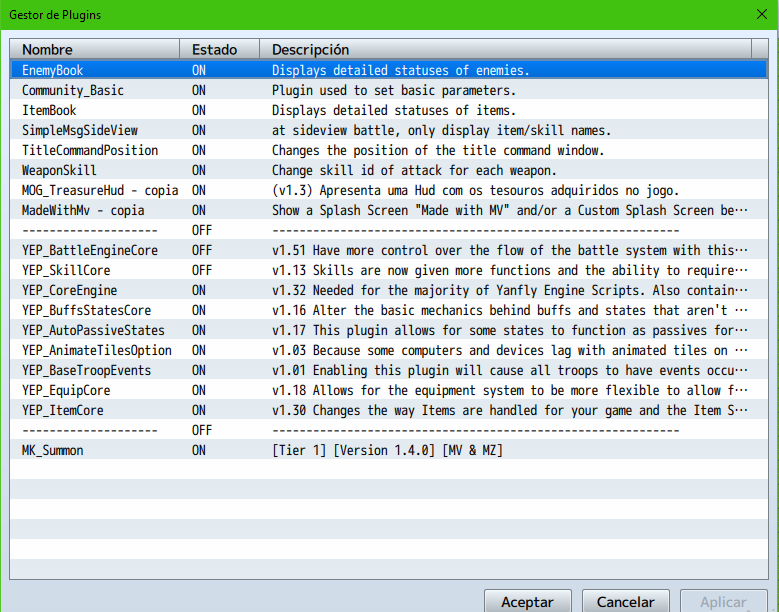Click the Aplicar button

723,602
